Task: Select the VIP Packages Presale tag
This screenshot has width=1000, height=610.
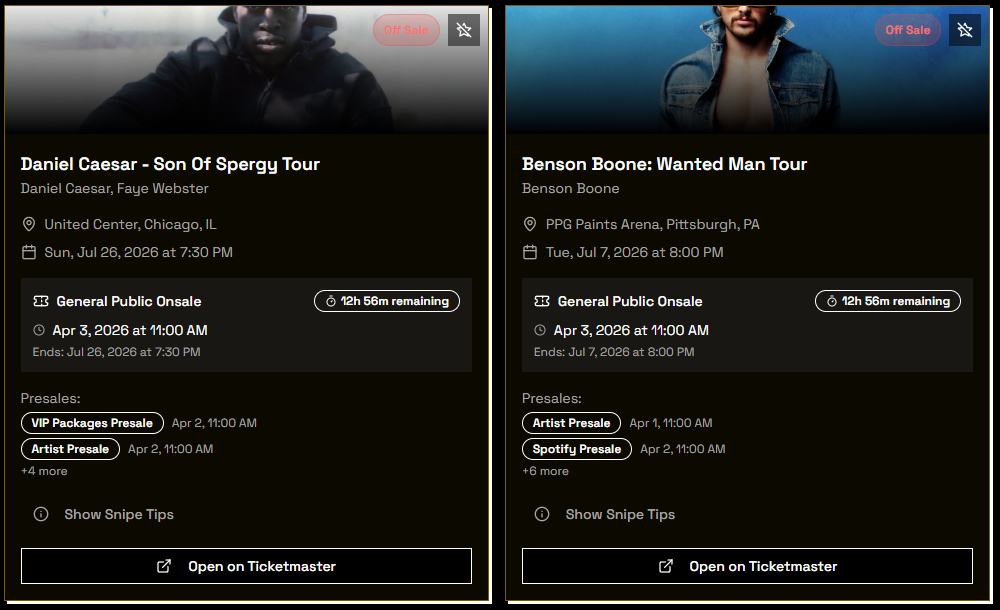Action: pyautogui.click(x=92, y=423)
